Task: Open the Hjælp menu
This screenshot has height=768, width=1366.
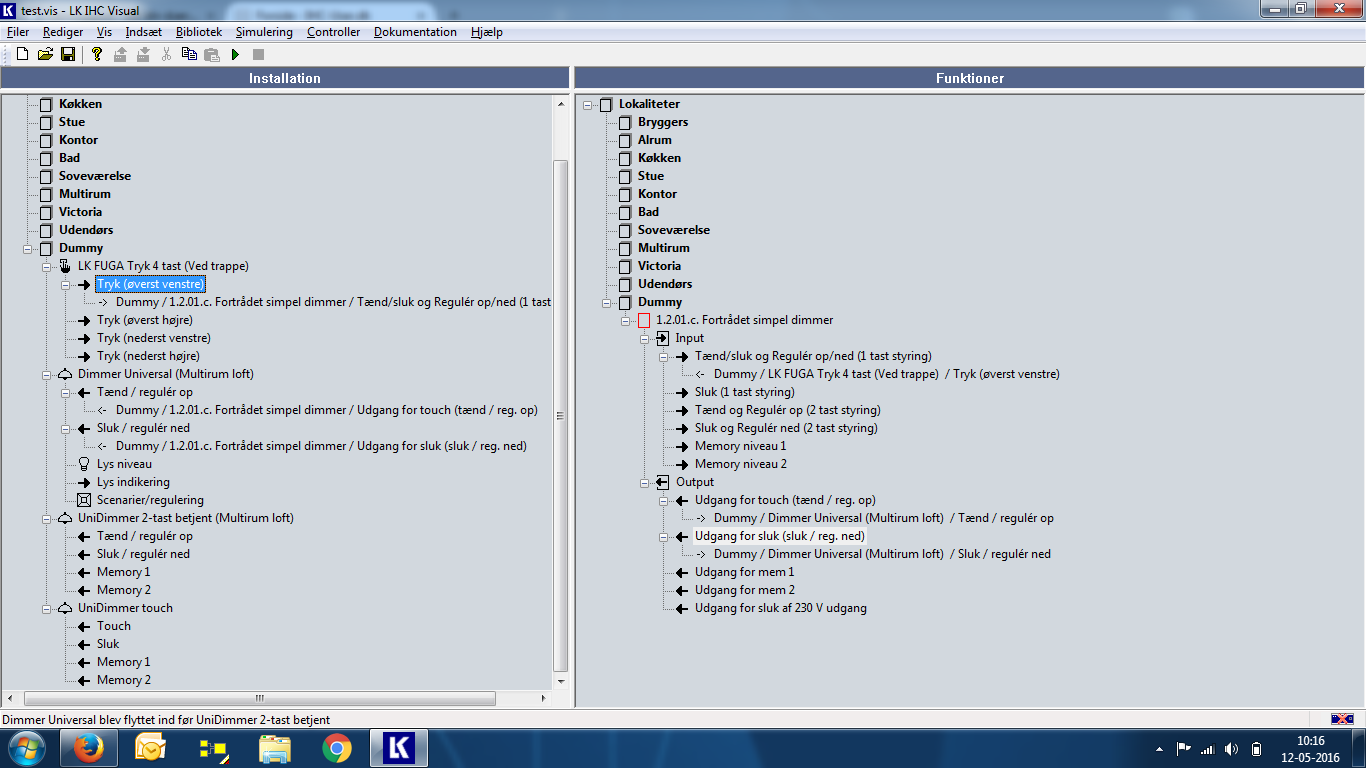Action: (485, 32)
